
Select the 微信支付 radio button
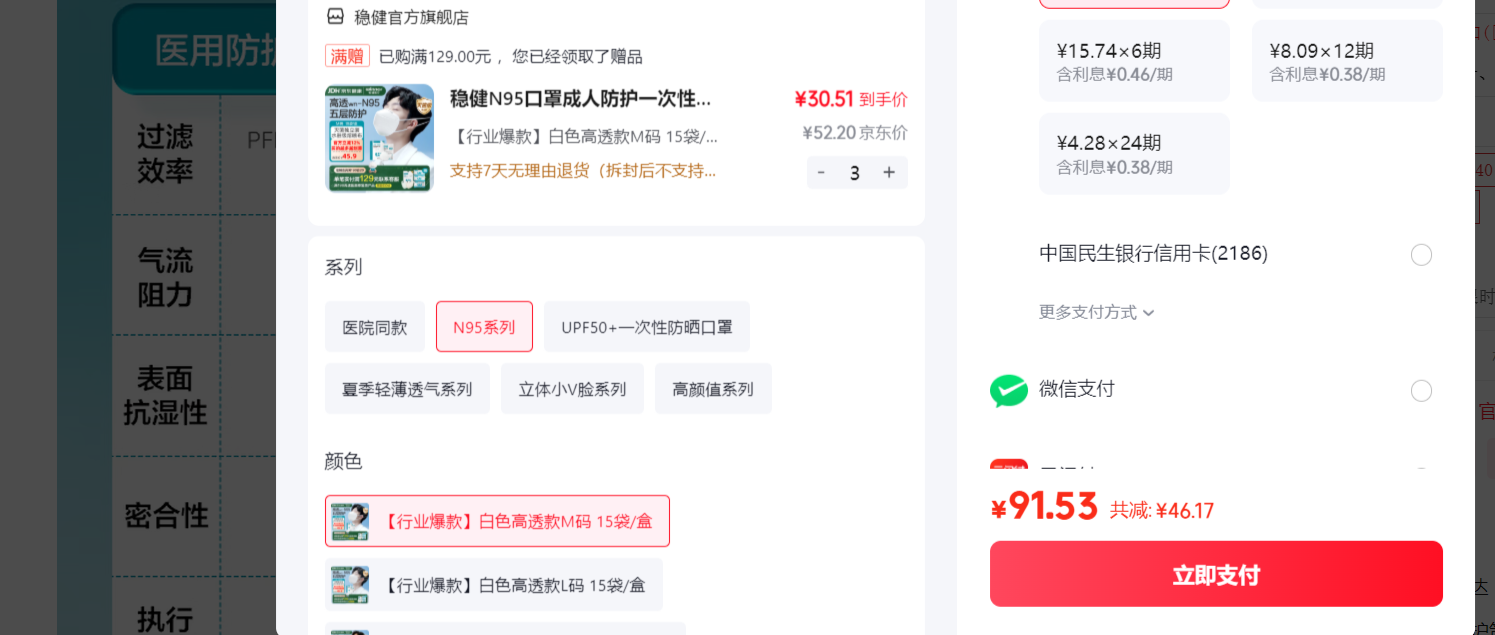1421,391
